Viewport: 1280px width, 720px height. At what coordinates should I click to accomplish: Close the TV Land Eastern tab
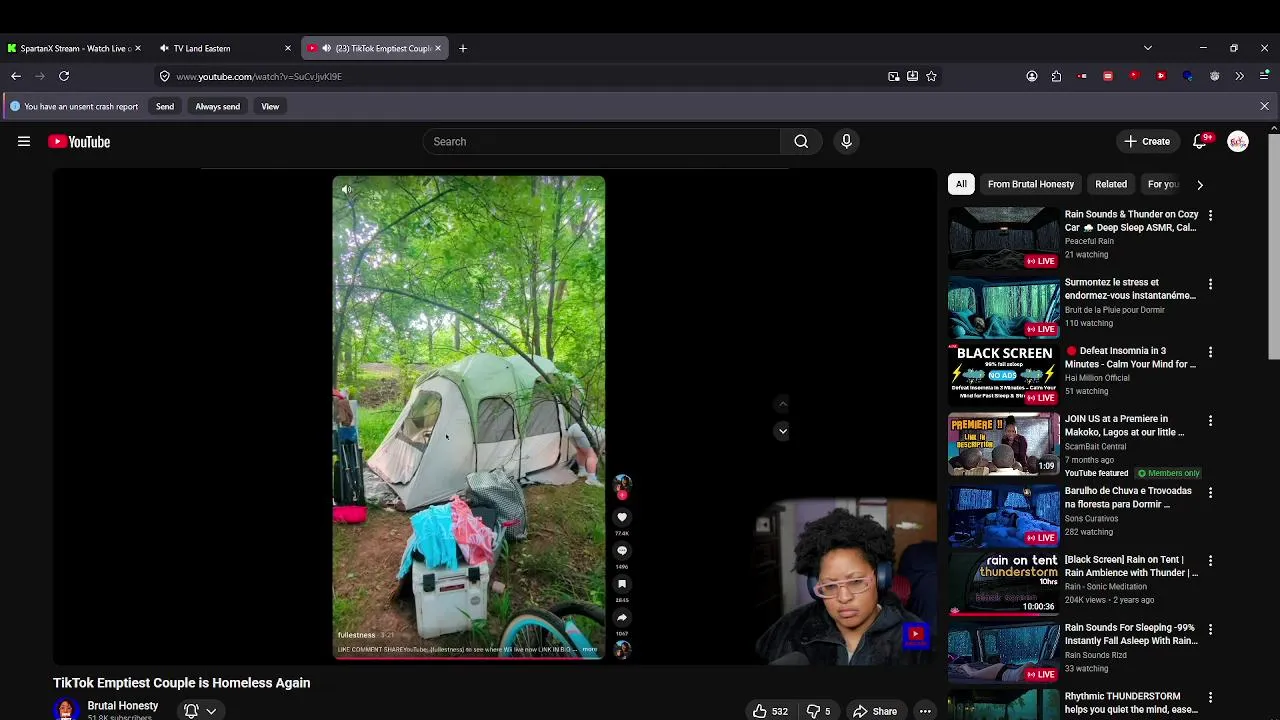tap(288, 48)
